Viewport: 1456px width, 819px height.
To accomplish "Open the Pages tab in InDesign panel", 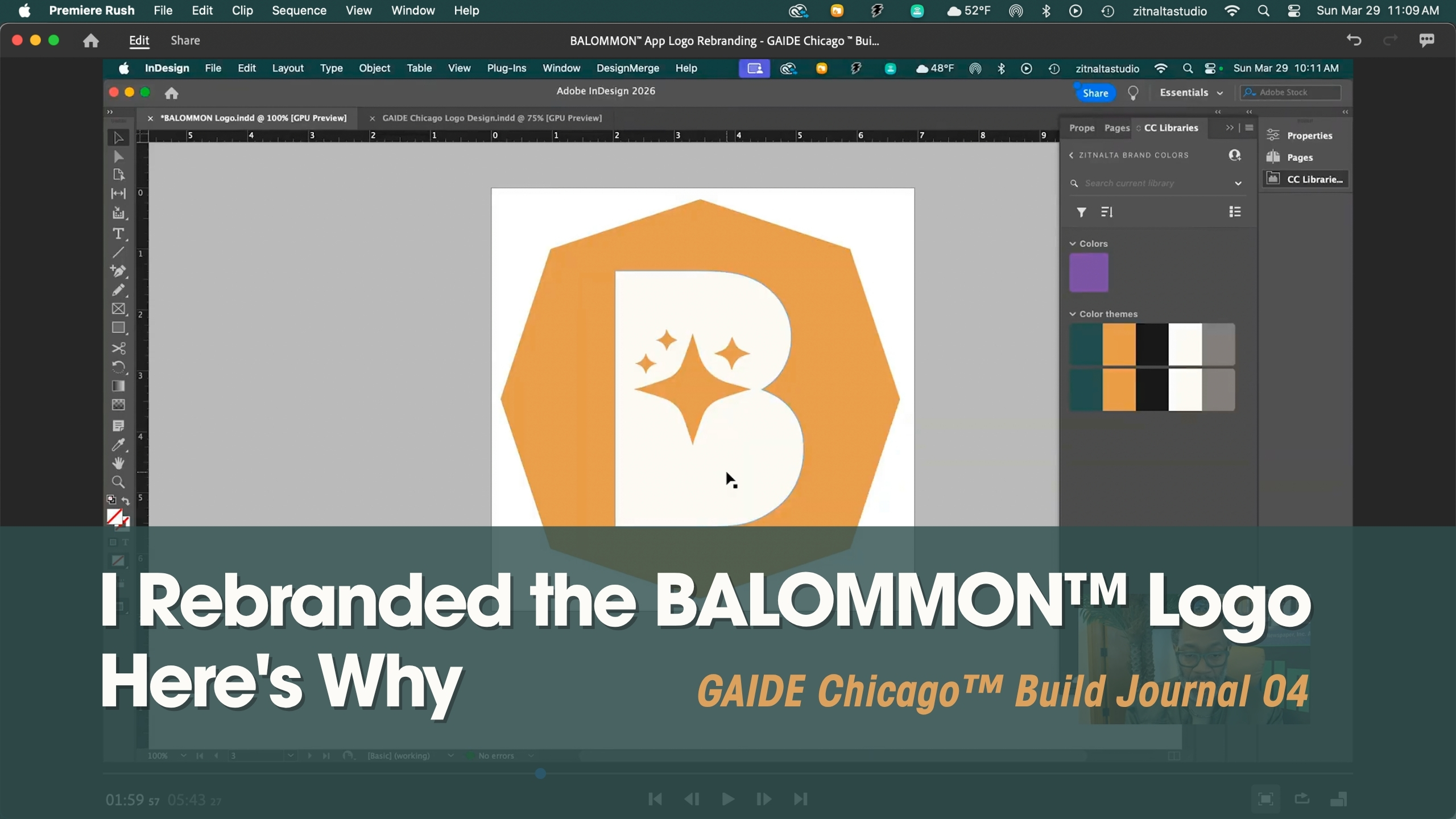I will click(x=1116, y=128).
